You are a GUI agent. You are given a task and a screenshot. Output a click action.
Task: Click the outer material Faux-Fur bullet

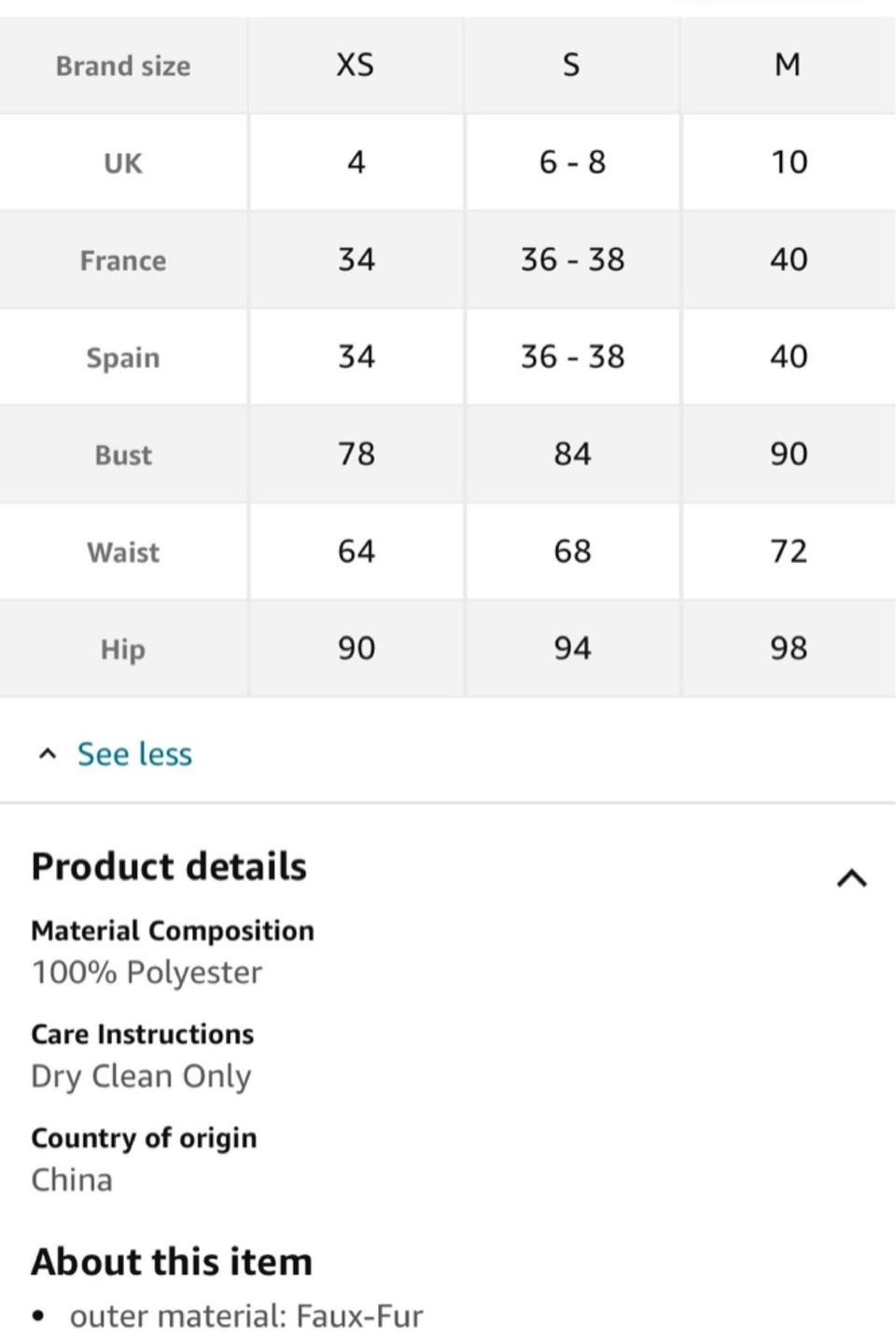(246, 1316)
